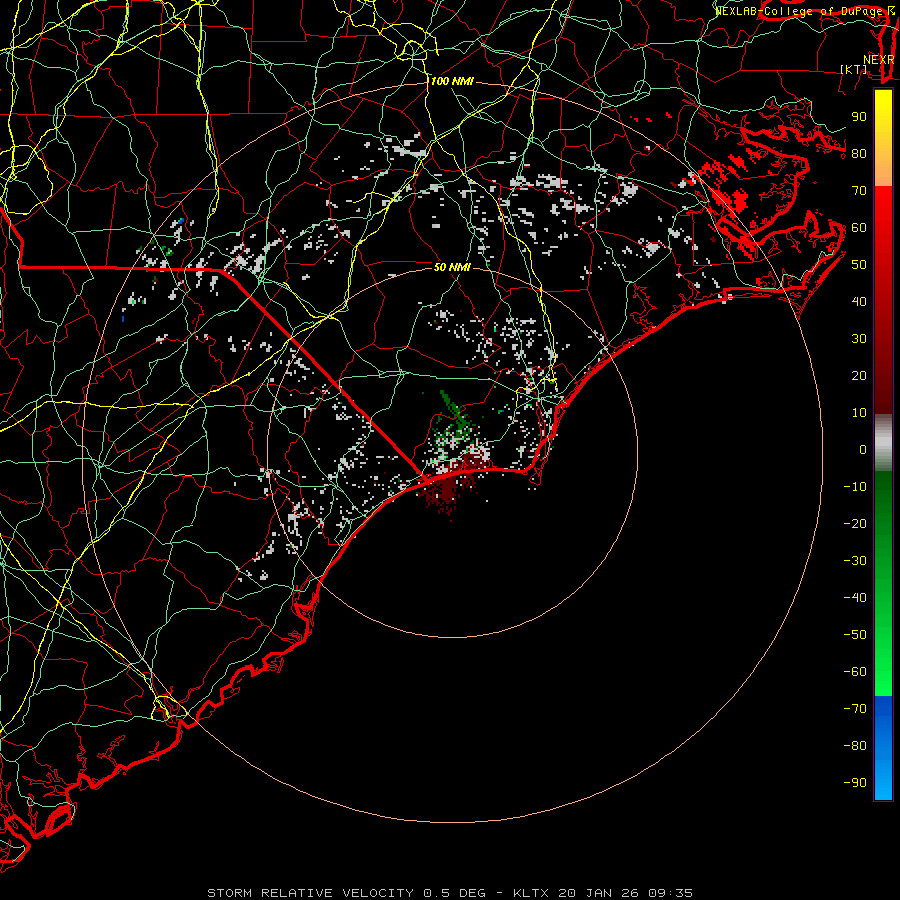Click the 10 value on the velocity scale
Image resolution: width=900 pixels, height=900 pixels.
[859, 413]
